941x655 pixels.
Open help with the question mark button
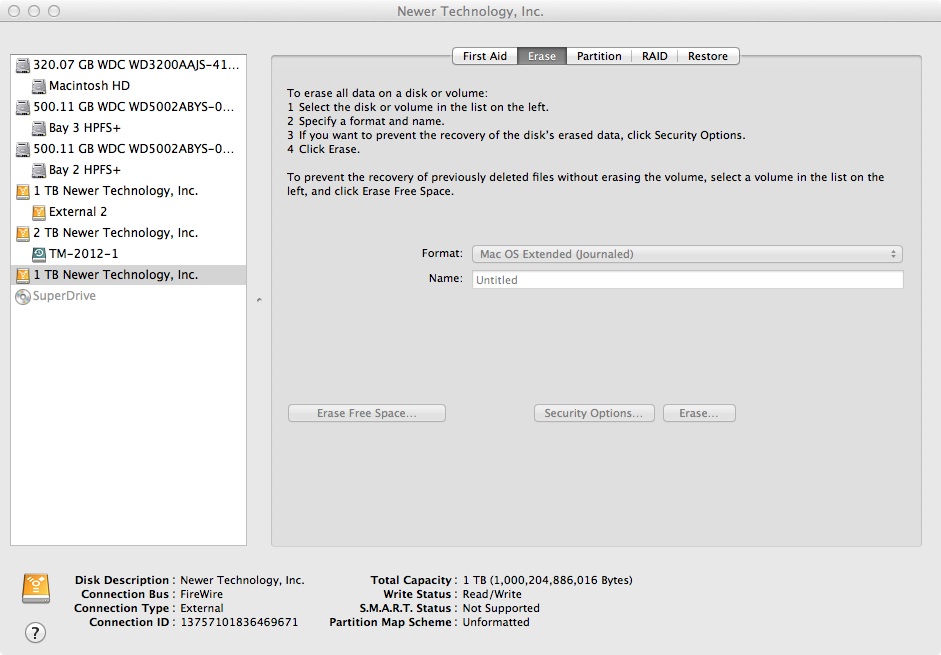coord(35,632)
